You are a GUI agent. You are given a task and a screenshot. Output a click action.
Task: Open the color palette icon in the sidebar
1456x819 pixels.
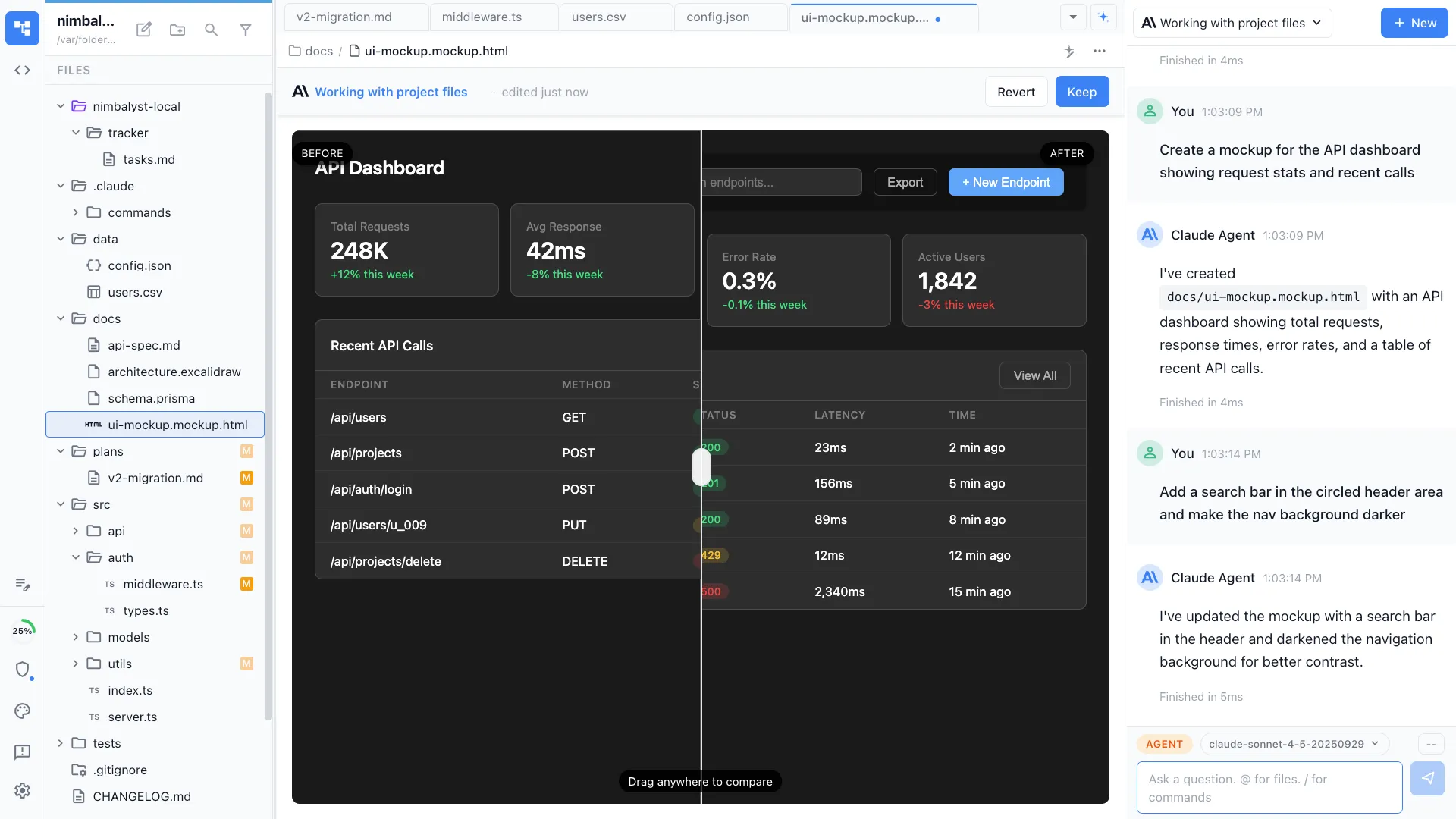tap(22, 711)
